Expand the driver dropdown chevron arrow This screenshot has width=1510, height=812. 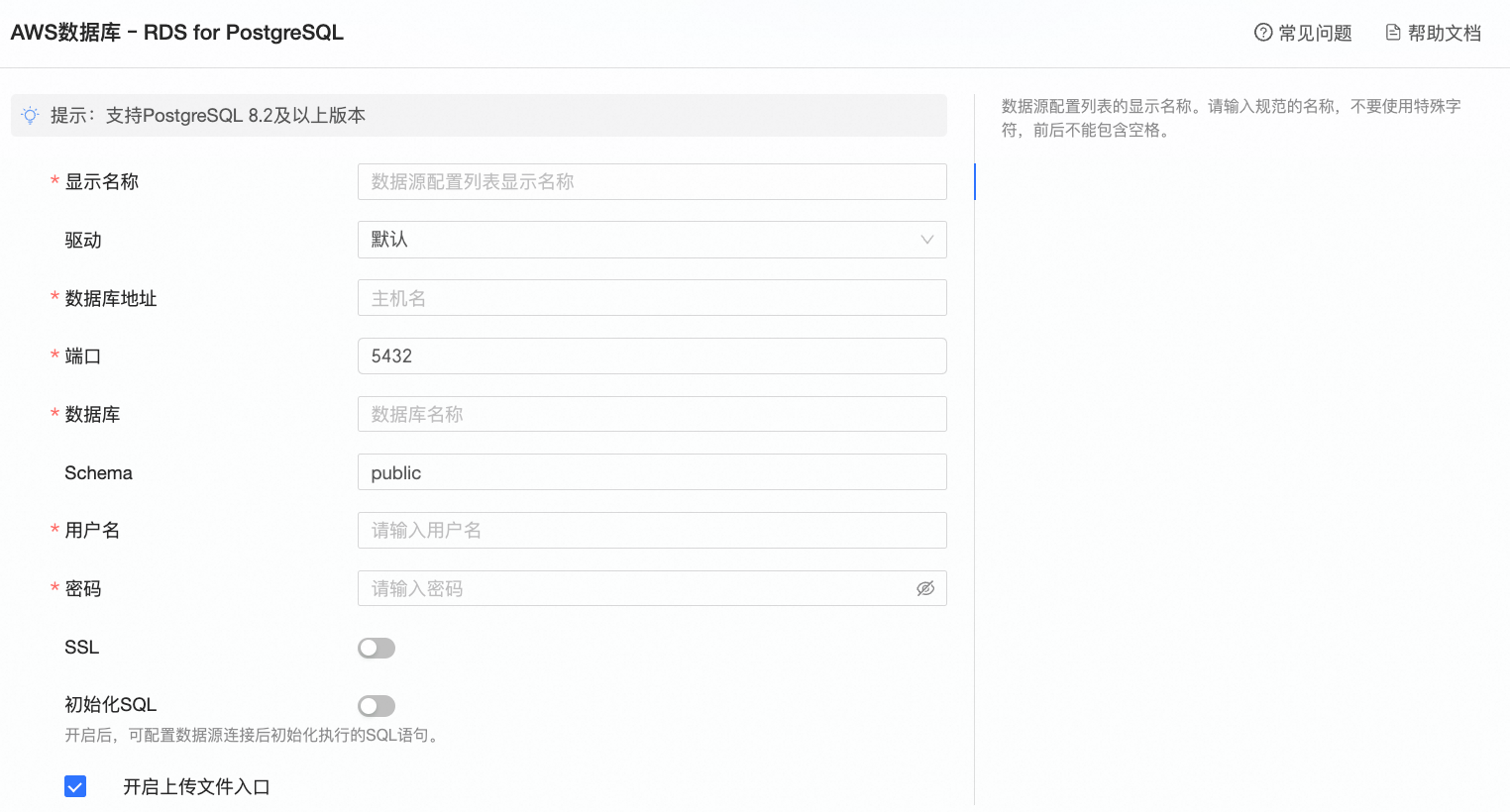(927, 240)
